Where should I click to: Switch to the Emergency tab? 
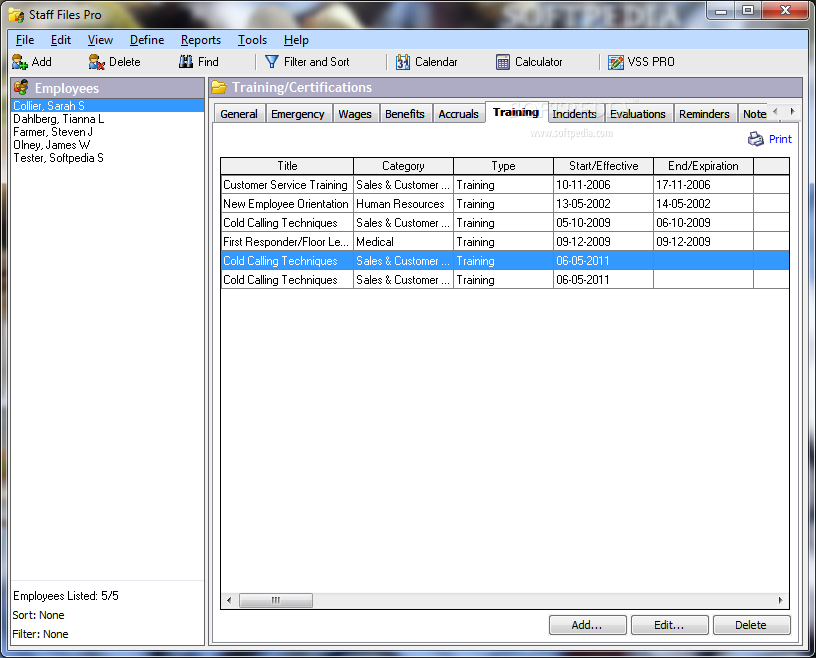298,113
